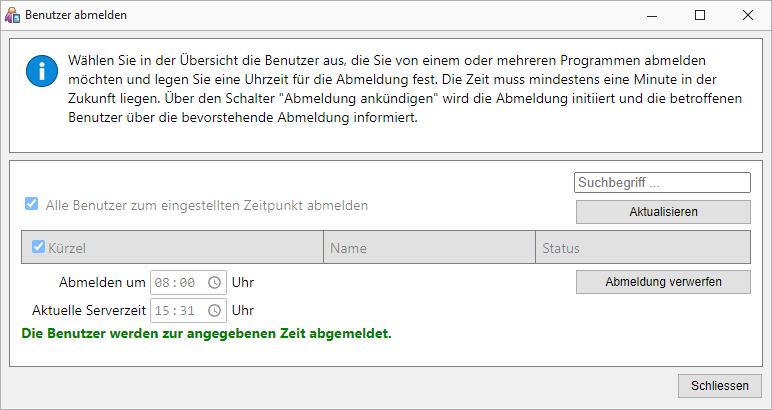Screen dimensions: 772x410
Task: Click the blue information icon
Action: click(x=42, y=71)
